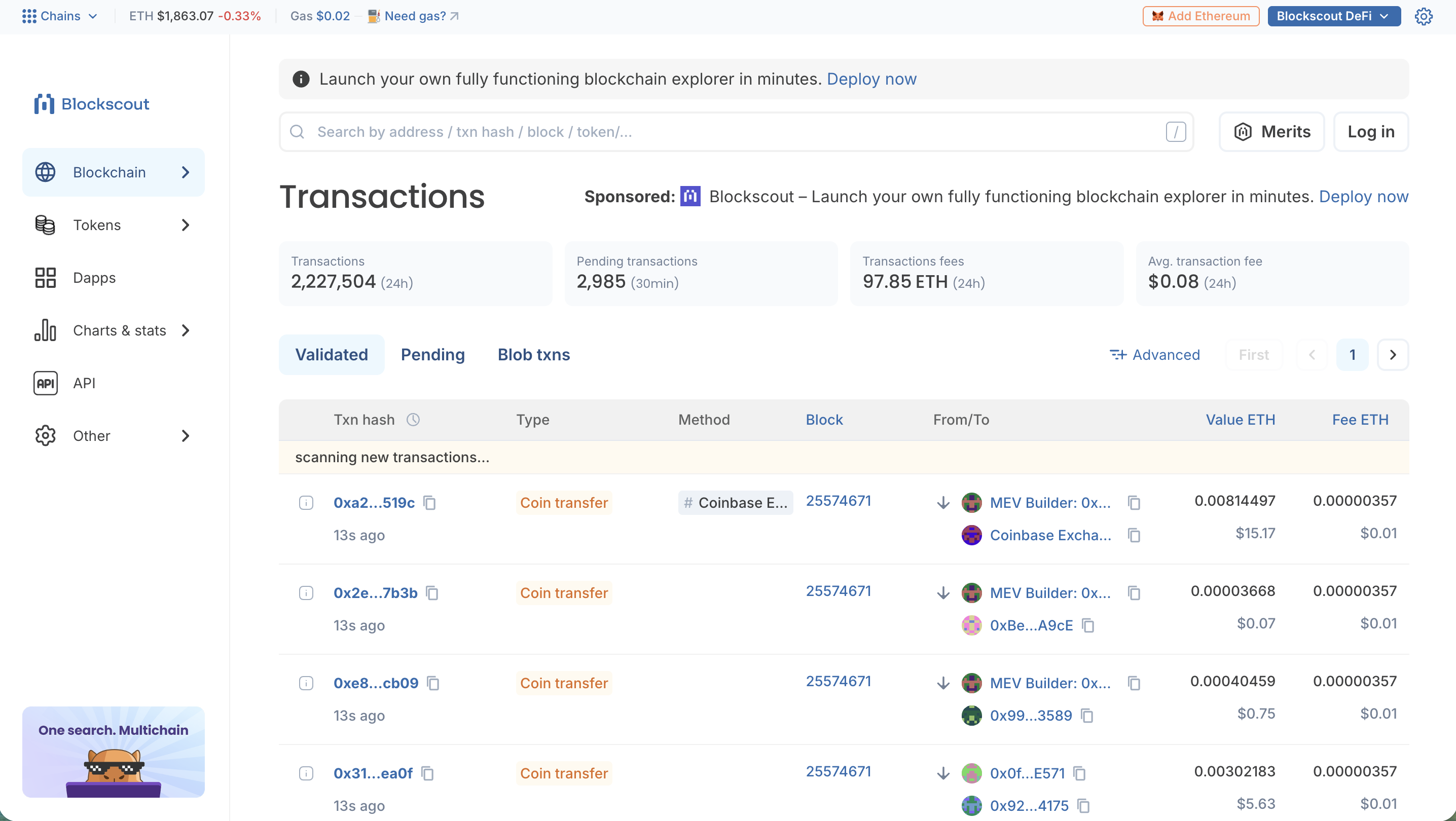Click the Txn hash timestamp clock icon
Viewport: 1456px width, 821px height.
(x=413, y=419)
